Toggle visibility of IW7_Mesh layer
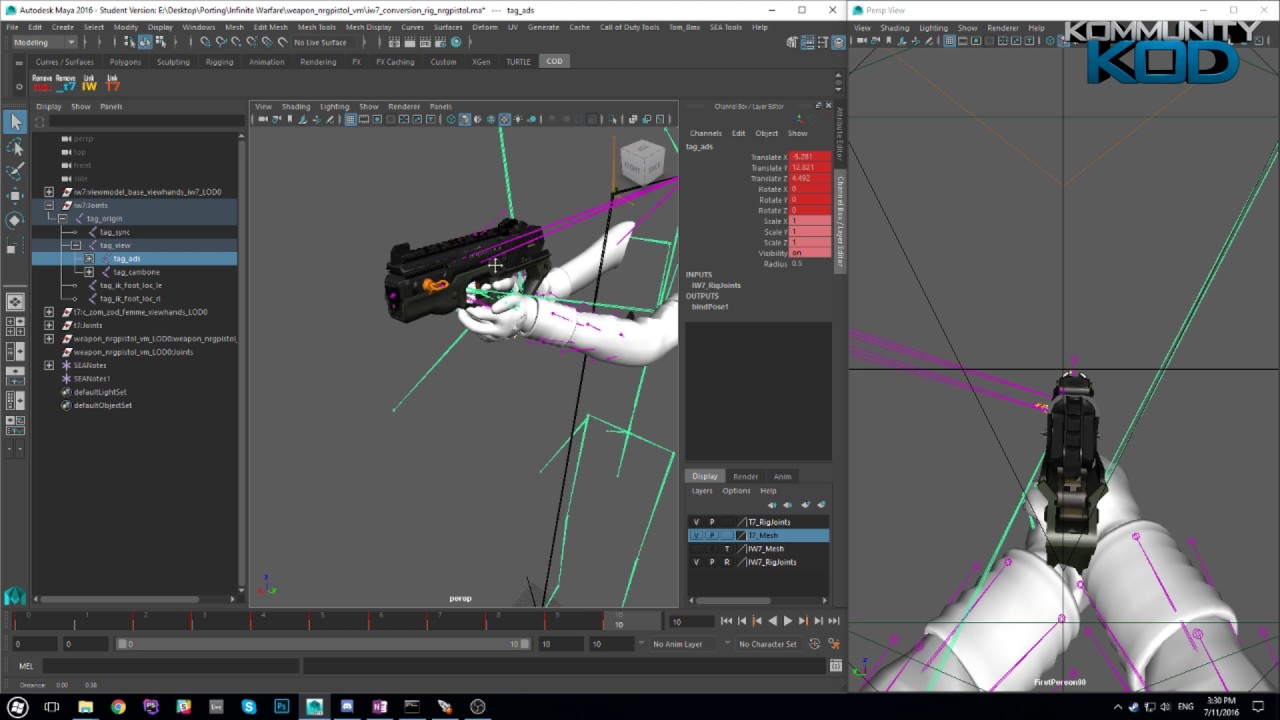Screen dimensions: 1280x720 (696, 549)
